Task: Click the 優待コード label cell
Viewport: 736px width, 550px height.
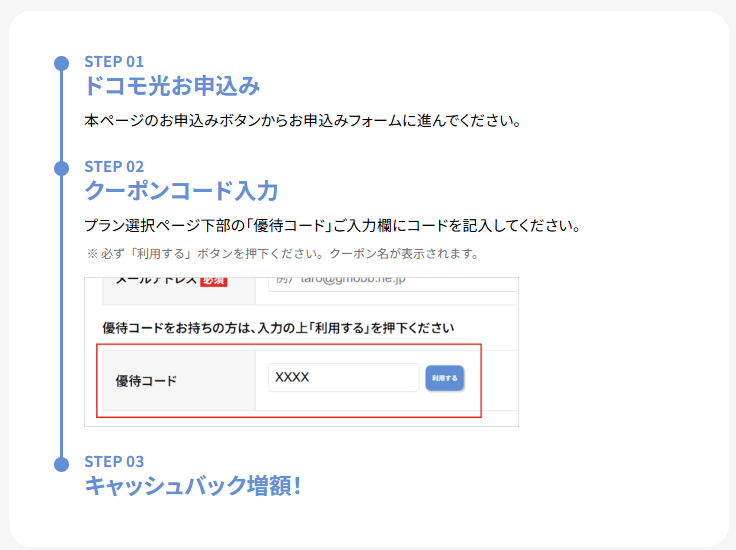Action: (x=179, y=381)
